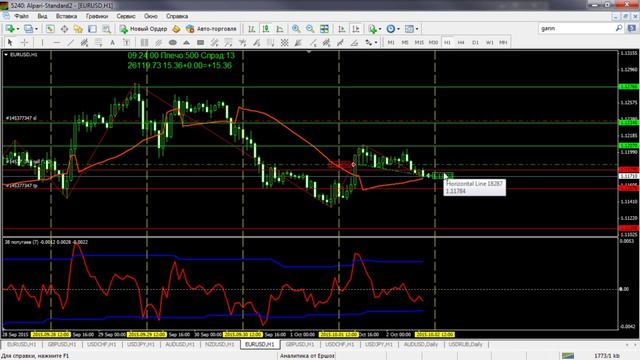
Task: Click the 2015.09.30 12:00 time marker
Action: [x=243, y=335]
